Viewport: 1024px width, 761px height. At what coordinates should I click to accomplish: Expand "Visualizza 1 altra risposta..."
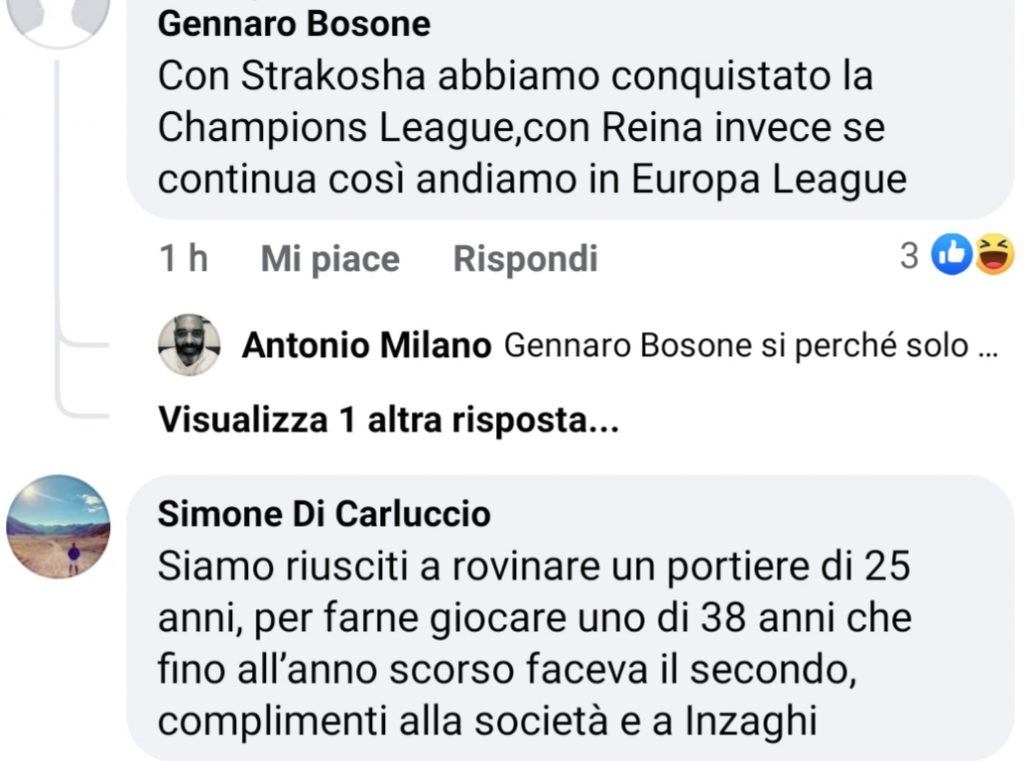(388, 421)
